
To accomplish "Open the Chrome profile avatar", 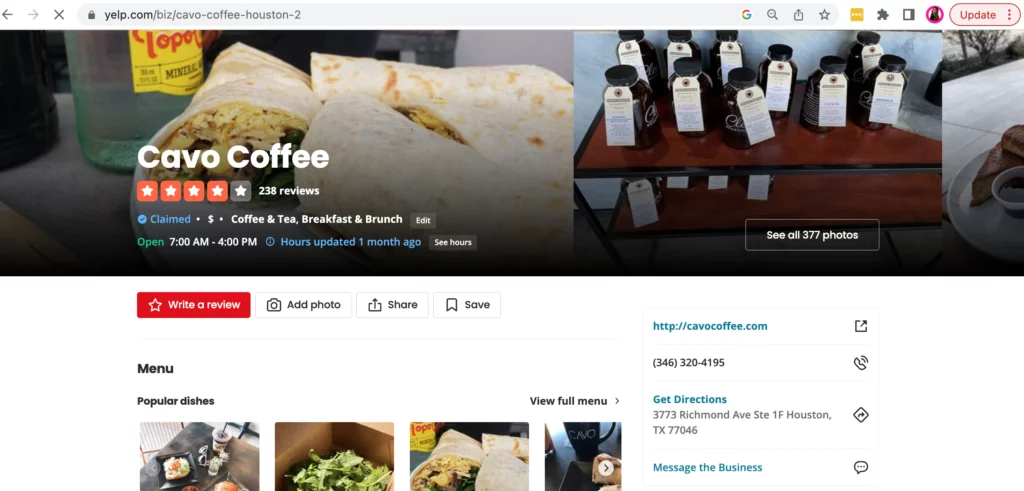I will point(935,14).
